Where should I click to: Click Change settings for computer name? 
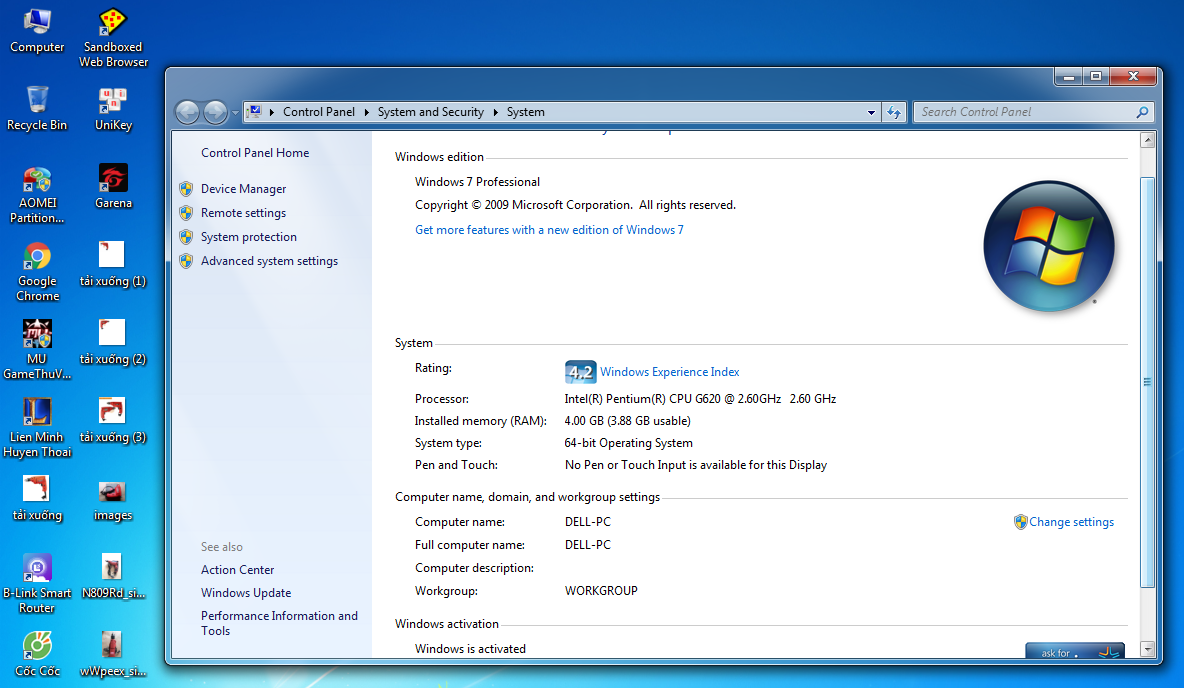[1071, 522]
